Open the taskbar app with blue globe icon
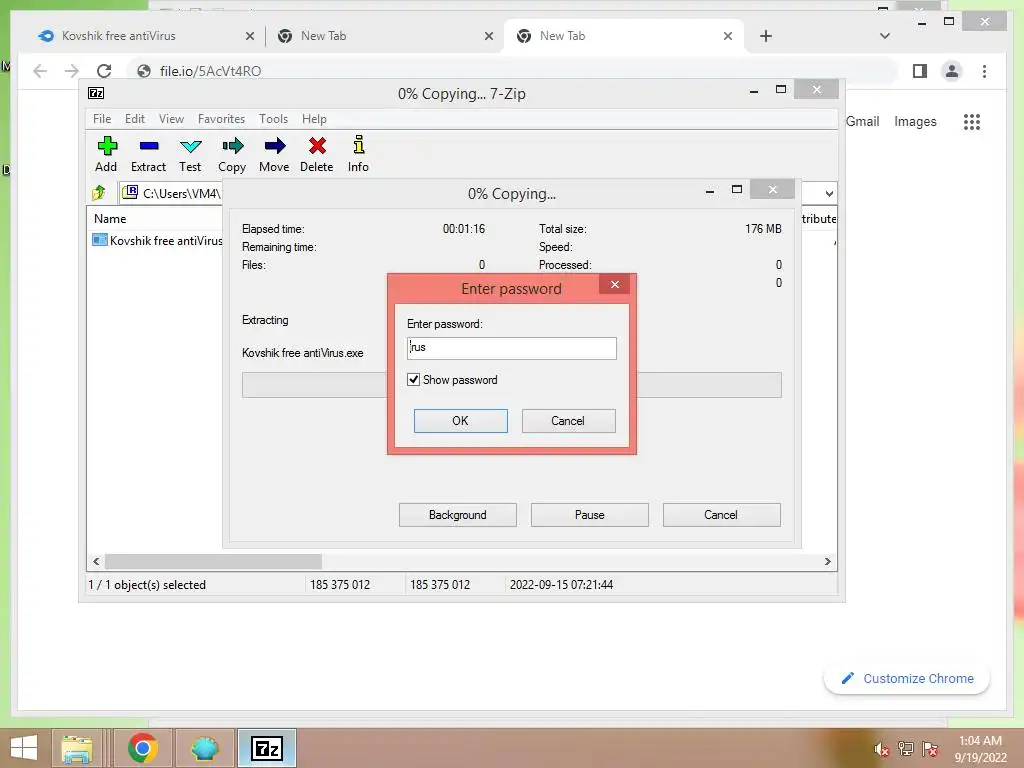The width and height of the screenshot is (1024, 768). [x=204, y=748]
